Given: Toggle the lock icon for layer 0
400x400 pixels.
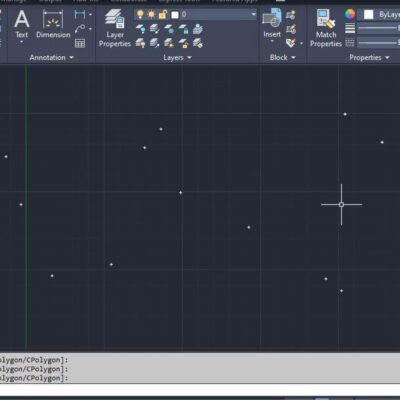Looking at the screenshot, I should [x=162, y=14].
